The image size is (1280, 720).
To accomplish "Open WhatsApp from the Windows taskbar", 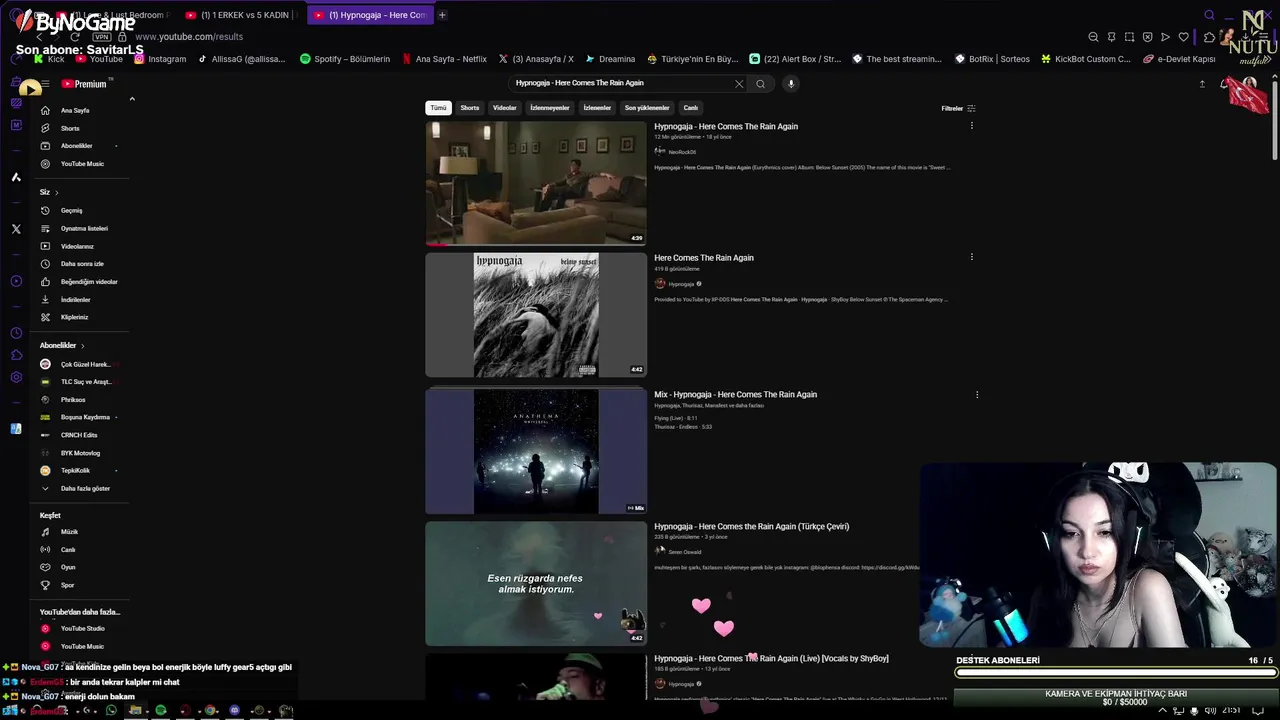I will point(111,711).
